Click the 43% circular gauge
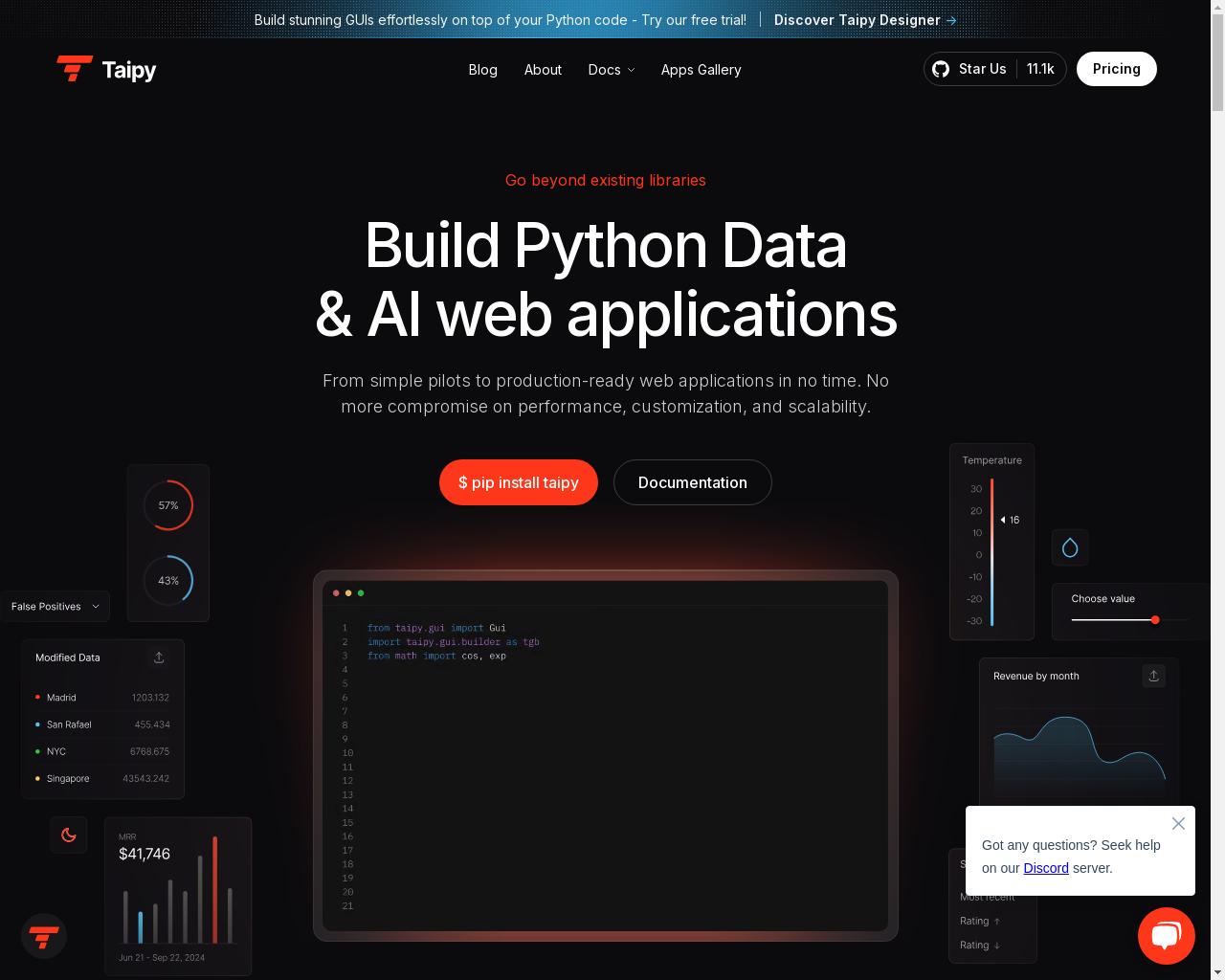The image size is (1225, 980). point(168,580)
